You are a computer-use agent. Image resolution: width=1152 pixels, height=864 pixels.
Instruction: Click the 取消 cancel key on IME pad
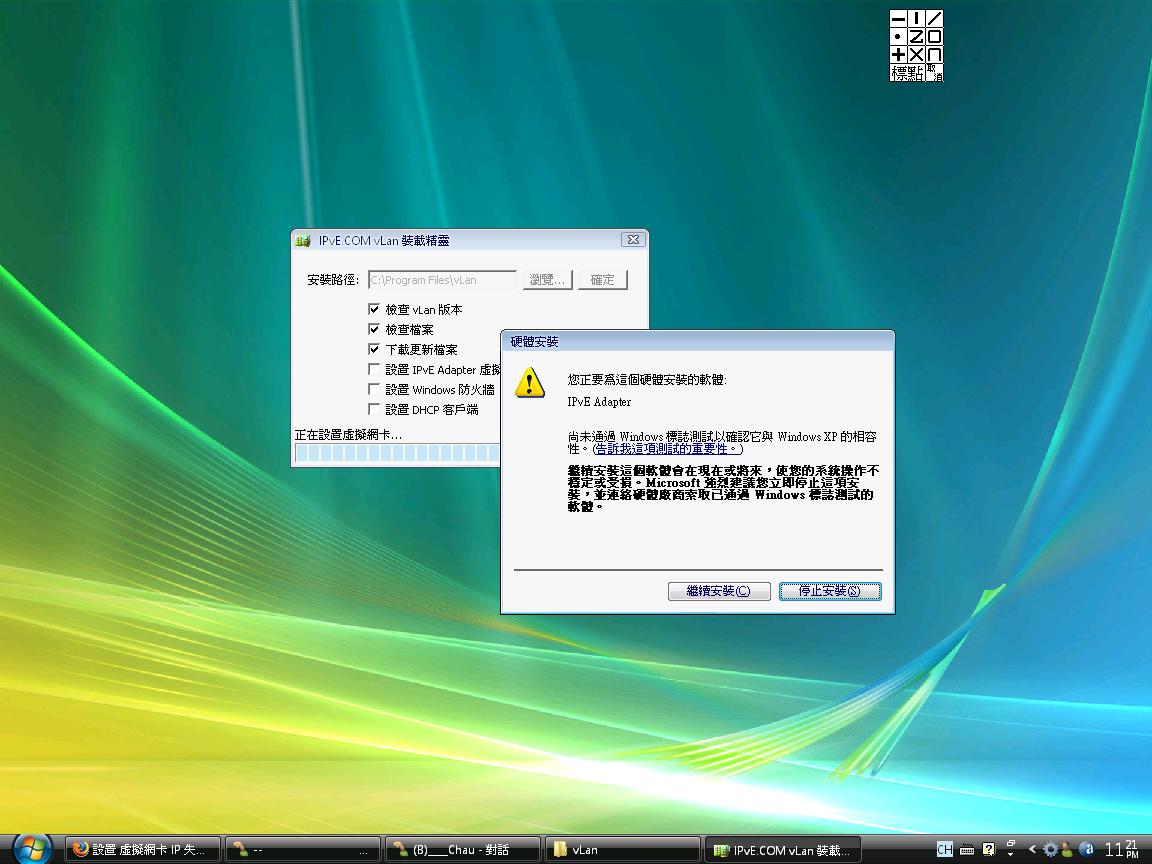[x=935, y=72]
